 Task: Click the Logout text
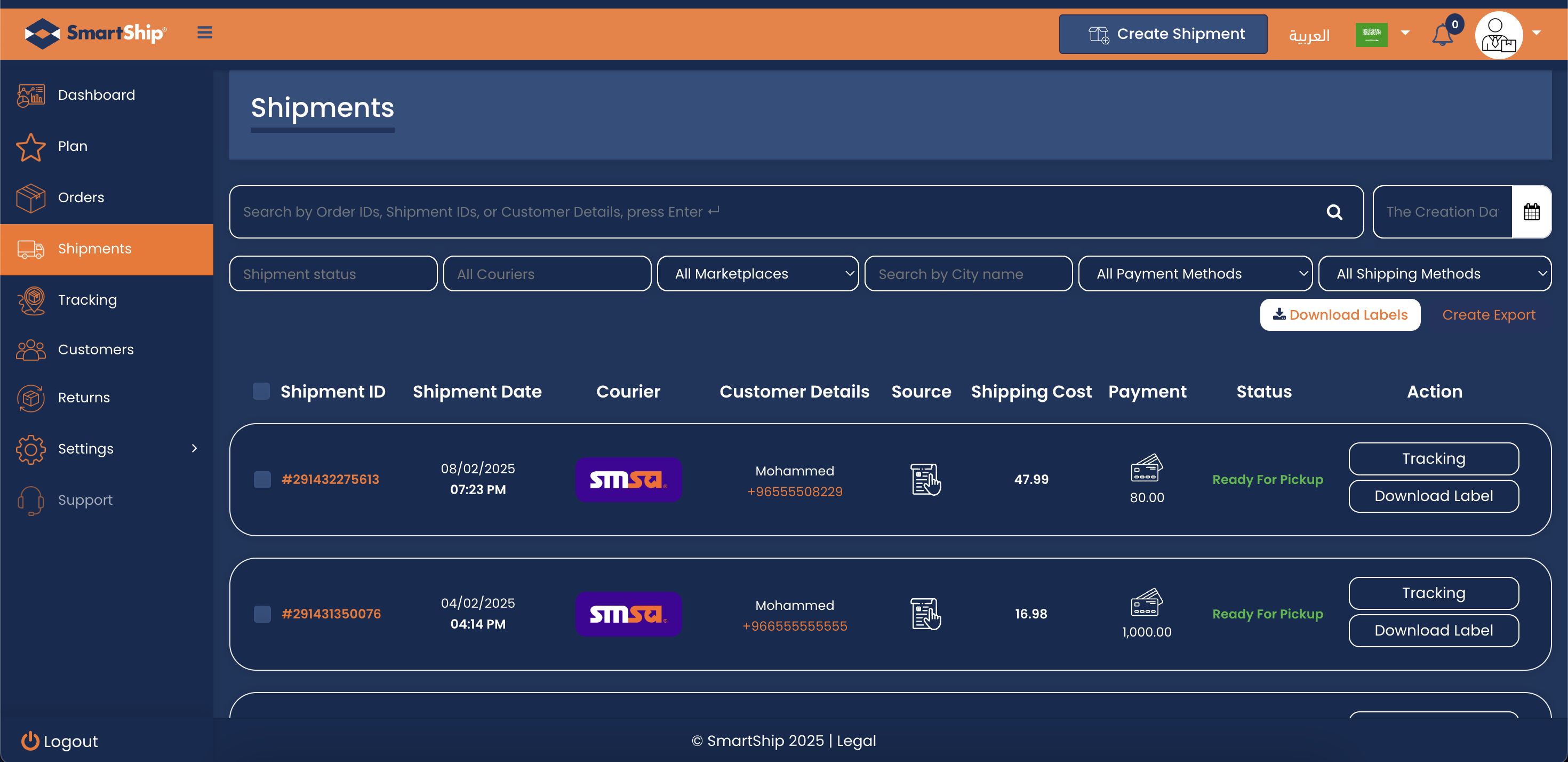(x=70, y=741)
